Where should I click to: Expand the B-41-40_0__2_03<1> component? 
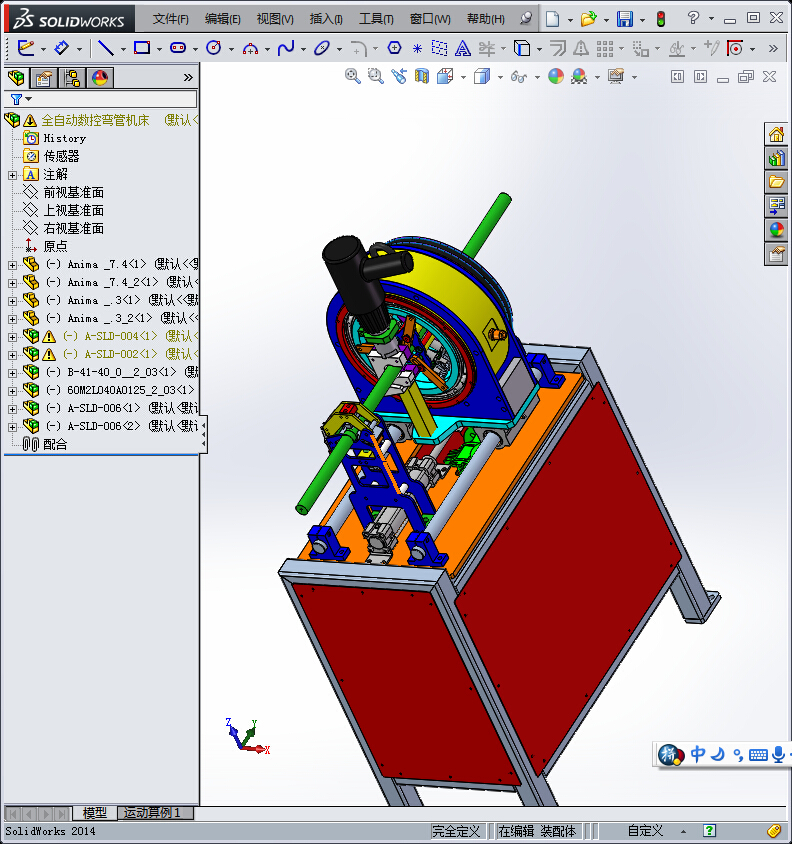pos(12,372)
